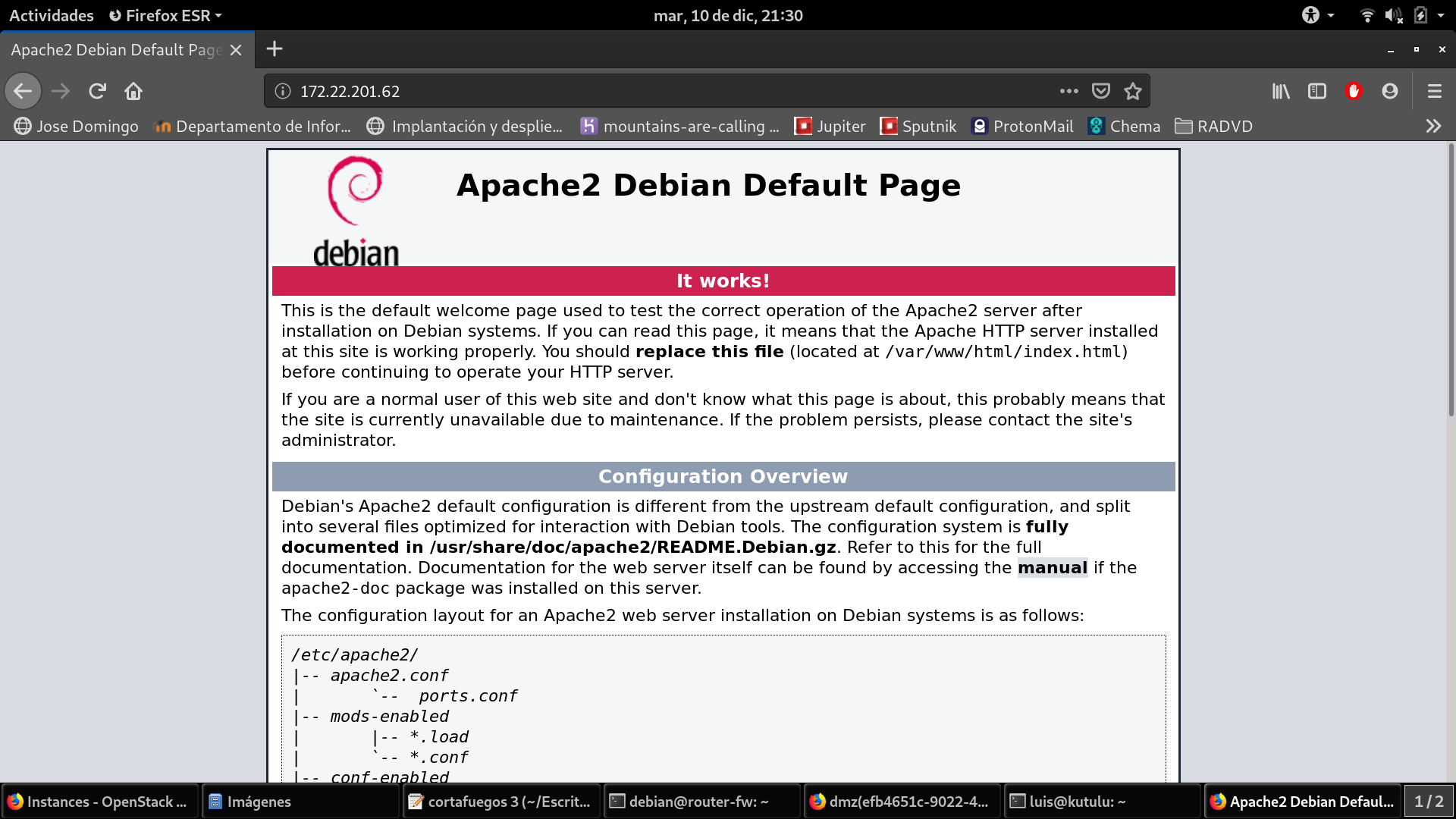Image resolution: width=1456 pixels, height=819 pixels.
Task: Expand the hidden bookmarks chevron
Action: point(1432,126)
